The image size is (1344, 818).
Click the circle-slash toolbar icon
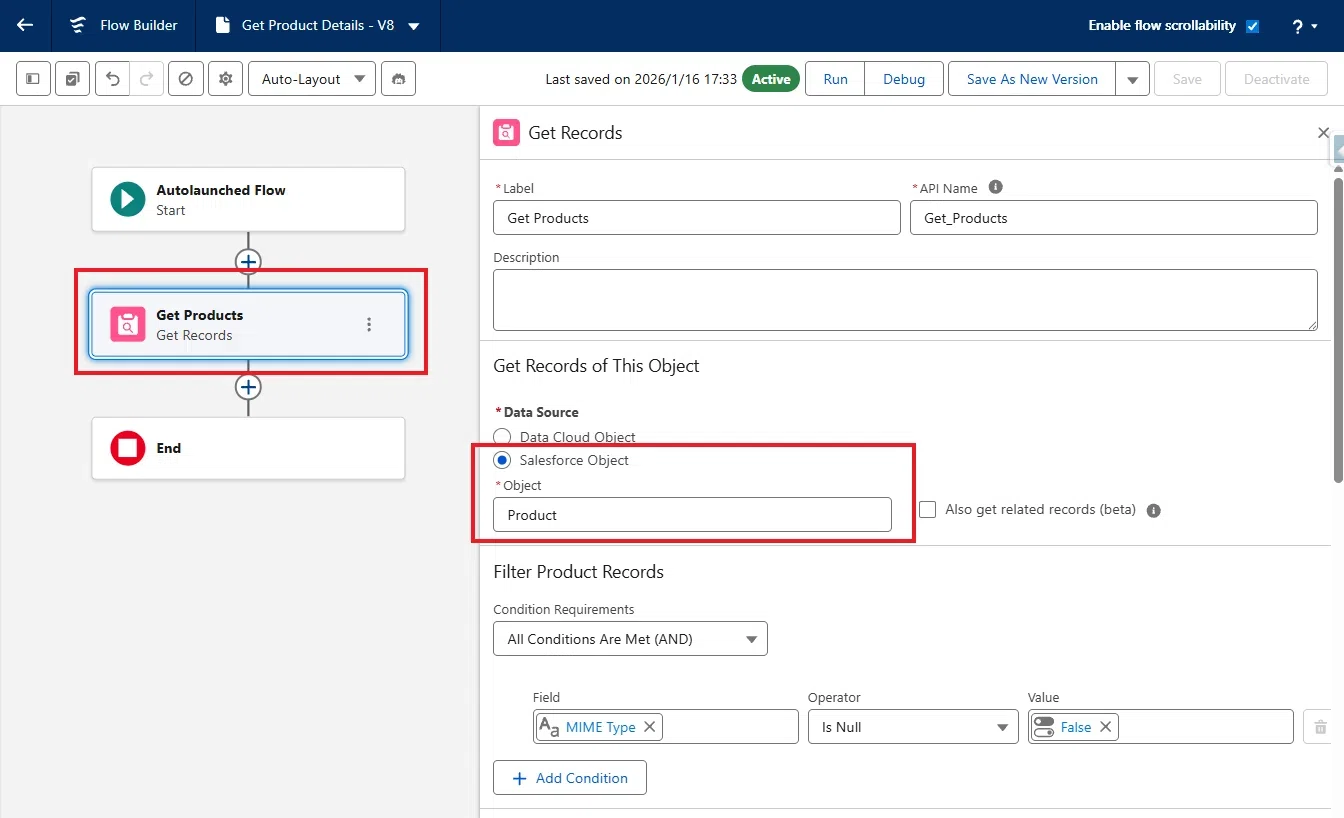[185, 79]
